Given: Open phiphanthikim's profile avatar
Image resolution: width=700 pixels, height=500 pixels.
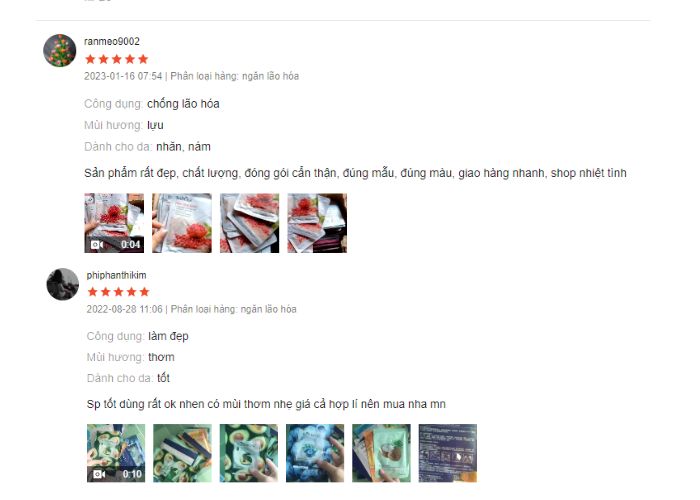Looking at the screenshot, I should click(62, 284).
